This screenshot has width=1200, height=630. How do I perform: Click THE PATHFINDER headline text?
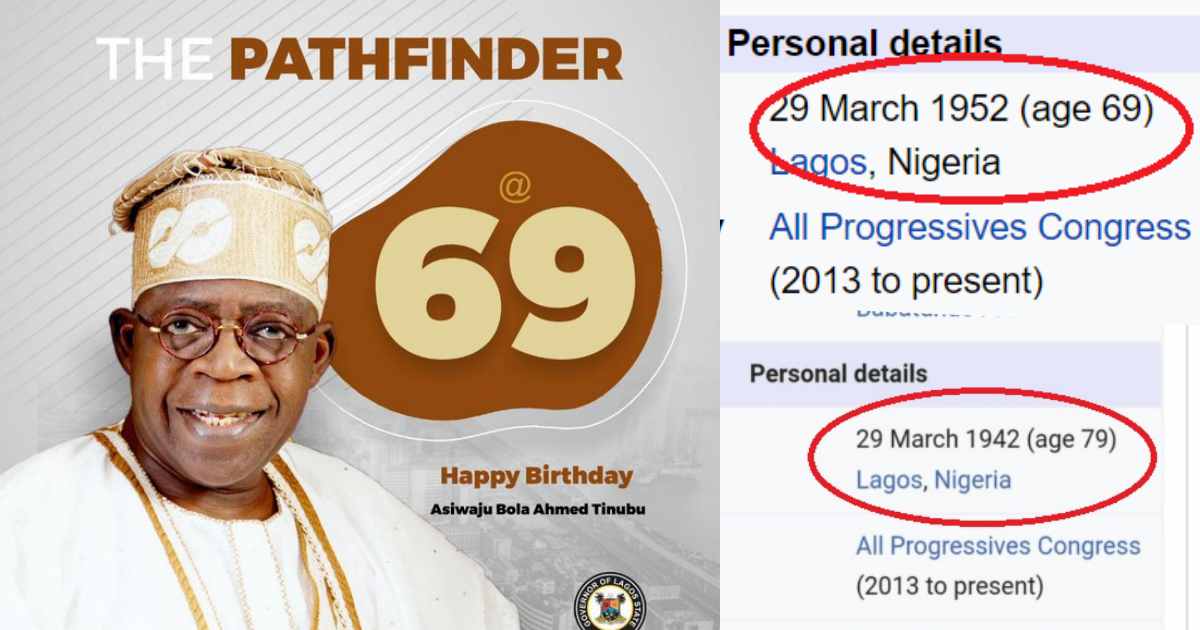pos(360,61)
